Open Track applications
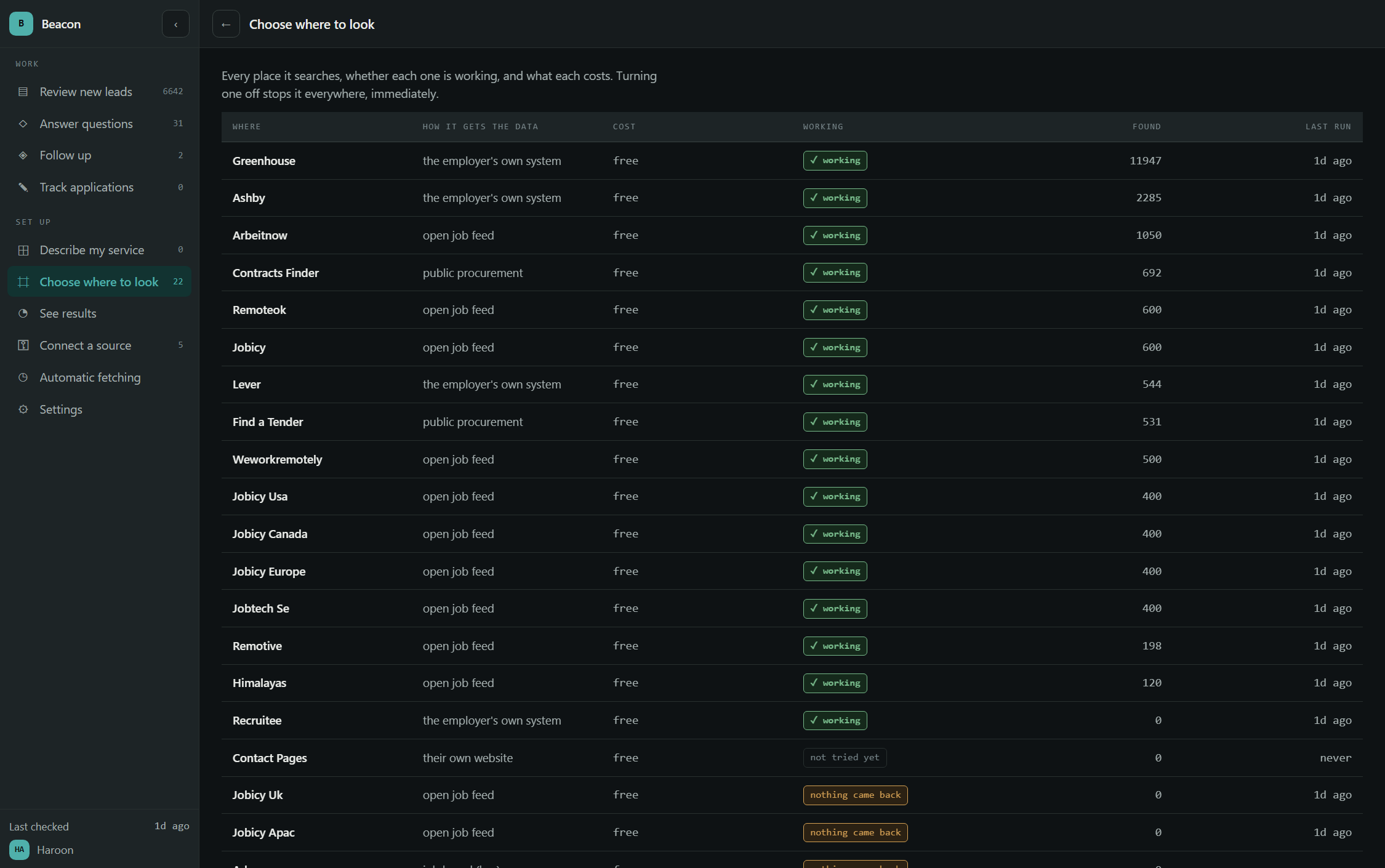The image size is (1385, 868). (x=99, y=187)
